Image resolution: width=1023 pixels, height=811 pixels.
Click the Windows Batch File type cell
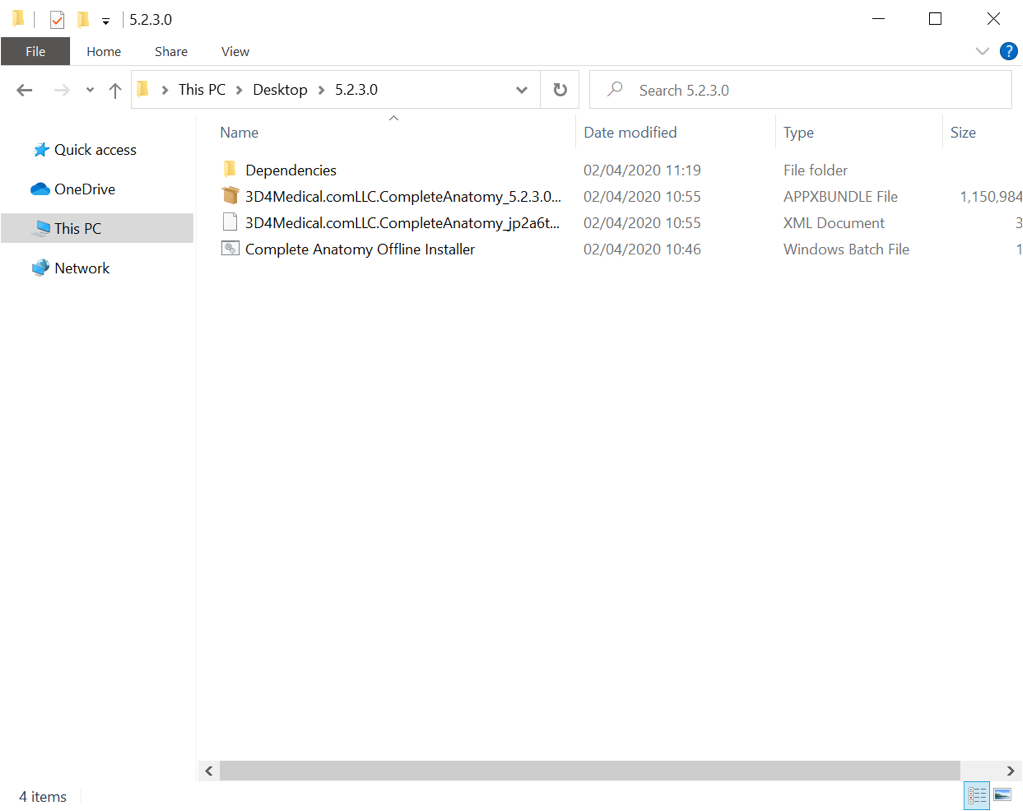click(x=846, y=249)
